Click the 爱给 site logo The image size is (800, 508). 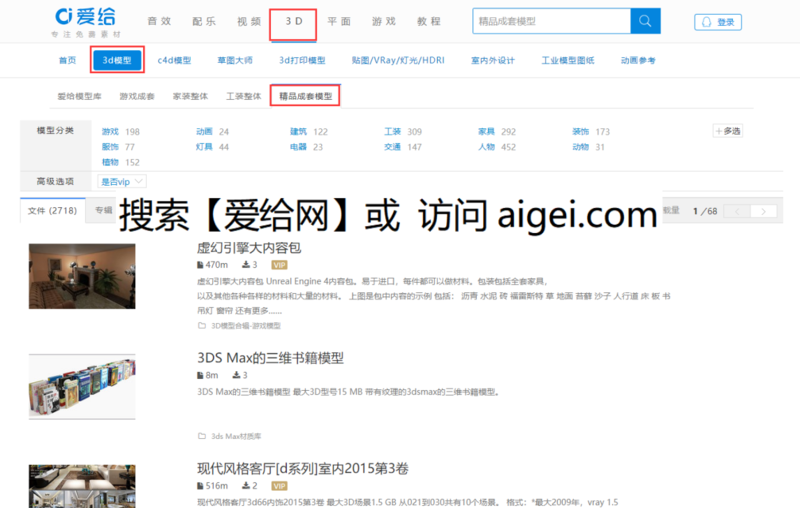click(x=86, y=22)
